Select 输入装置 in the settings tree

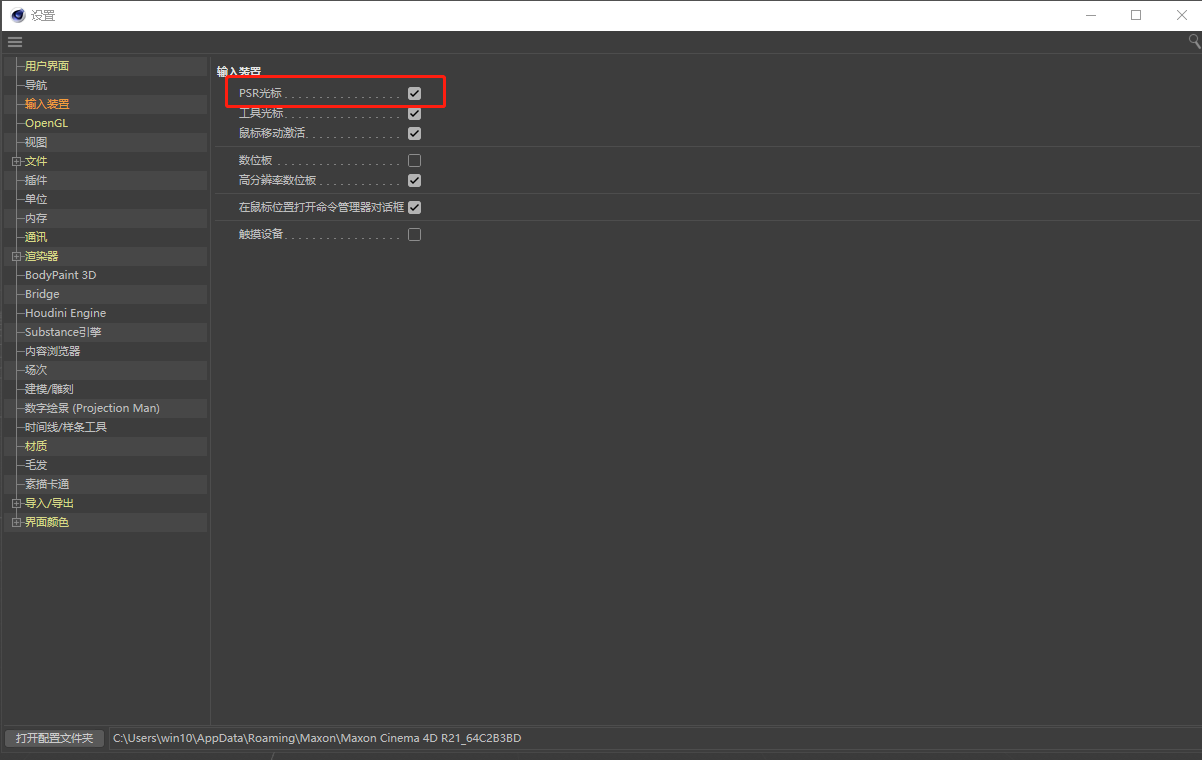click(x=47, y=104)
